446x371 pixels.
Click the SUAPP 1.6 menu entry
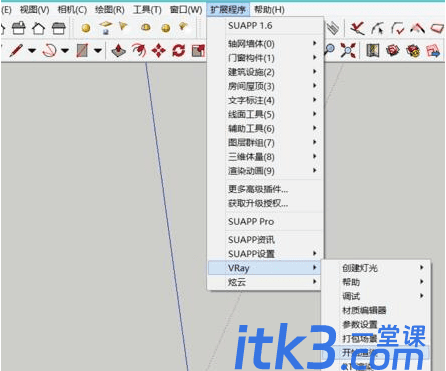click(266, 25)
